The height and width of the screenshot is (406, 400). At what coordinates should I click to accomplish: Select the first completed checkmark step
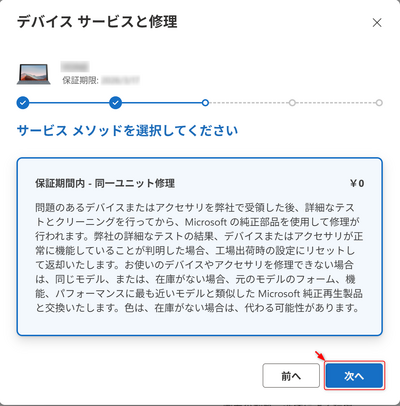(x=23, y=103)
